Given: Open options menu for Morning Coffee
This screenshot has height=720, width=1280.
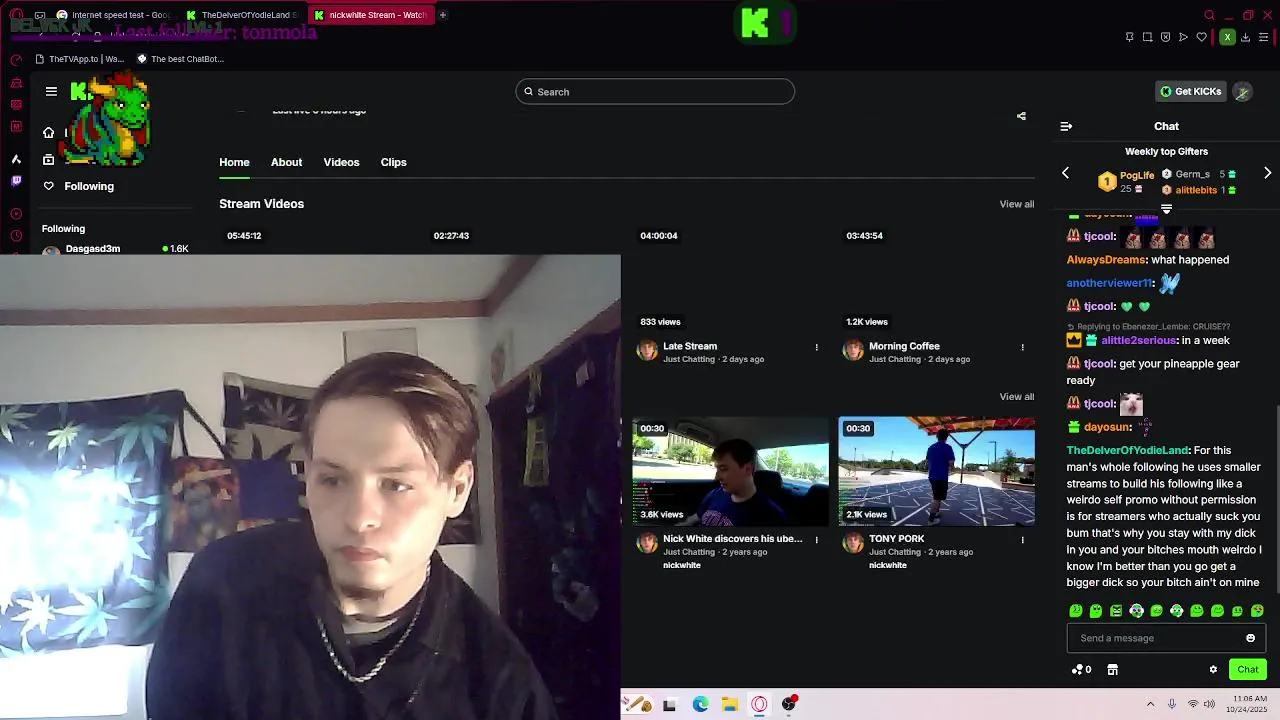Looking at the screenshot, I should (1022, 347).
